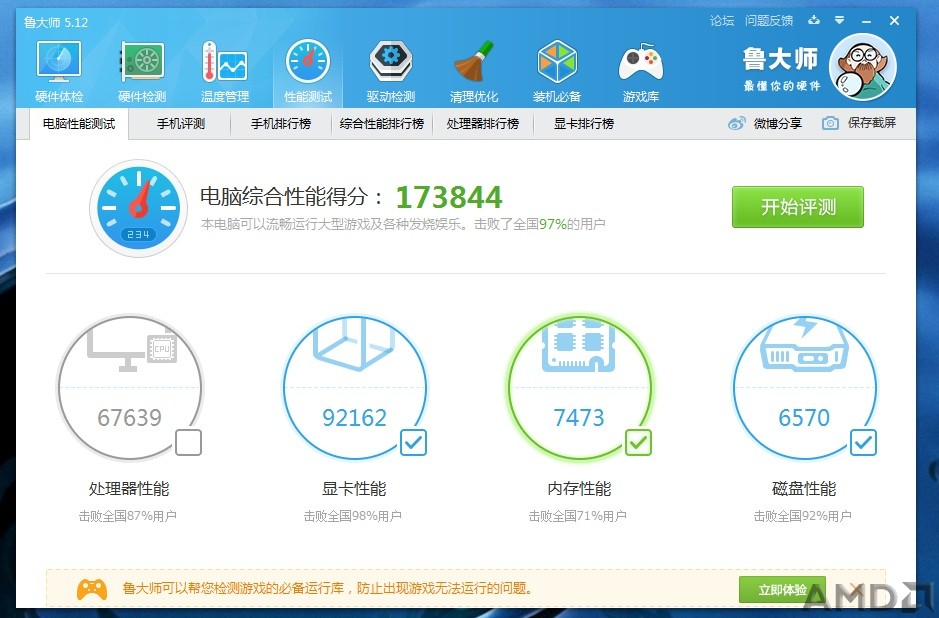Click the 鲁大师 mascot avatar
939x618 pixels.
[862, 68]
